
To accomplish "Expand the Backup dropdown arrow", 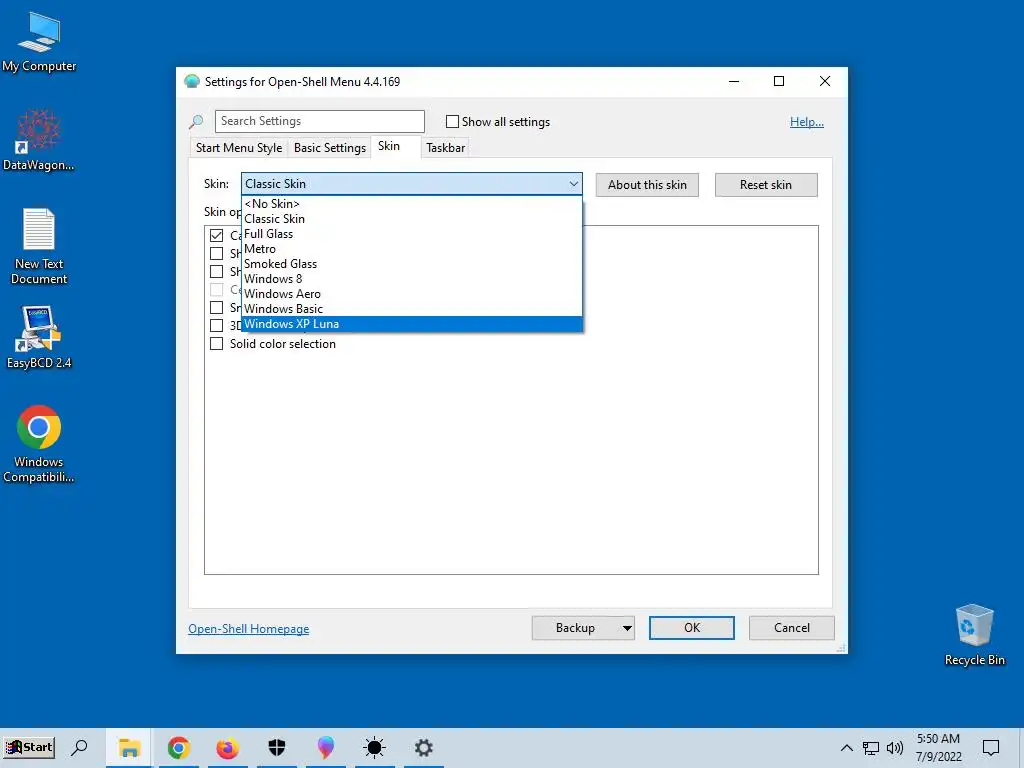I will [627, 628].
